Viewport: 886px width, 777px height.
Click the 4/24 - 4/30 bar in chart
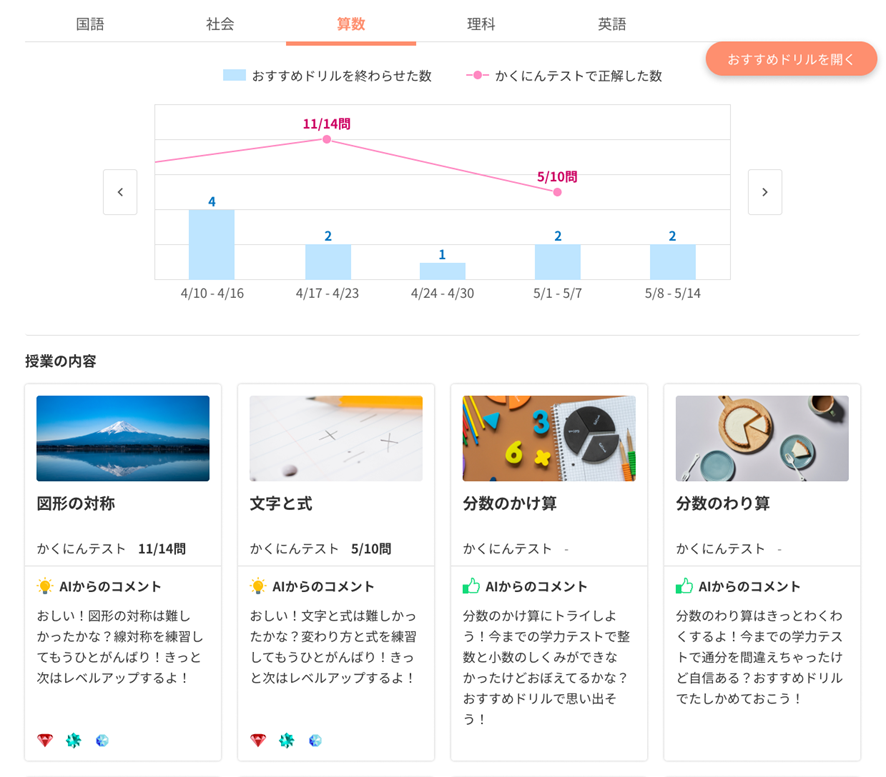[x=442, y=271]
